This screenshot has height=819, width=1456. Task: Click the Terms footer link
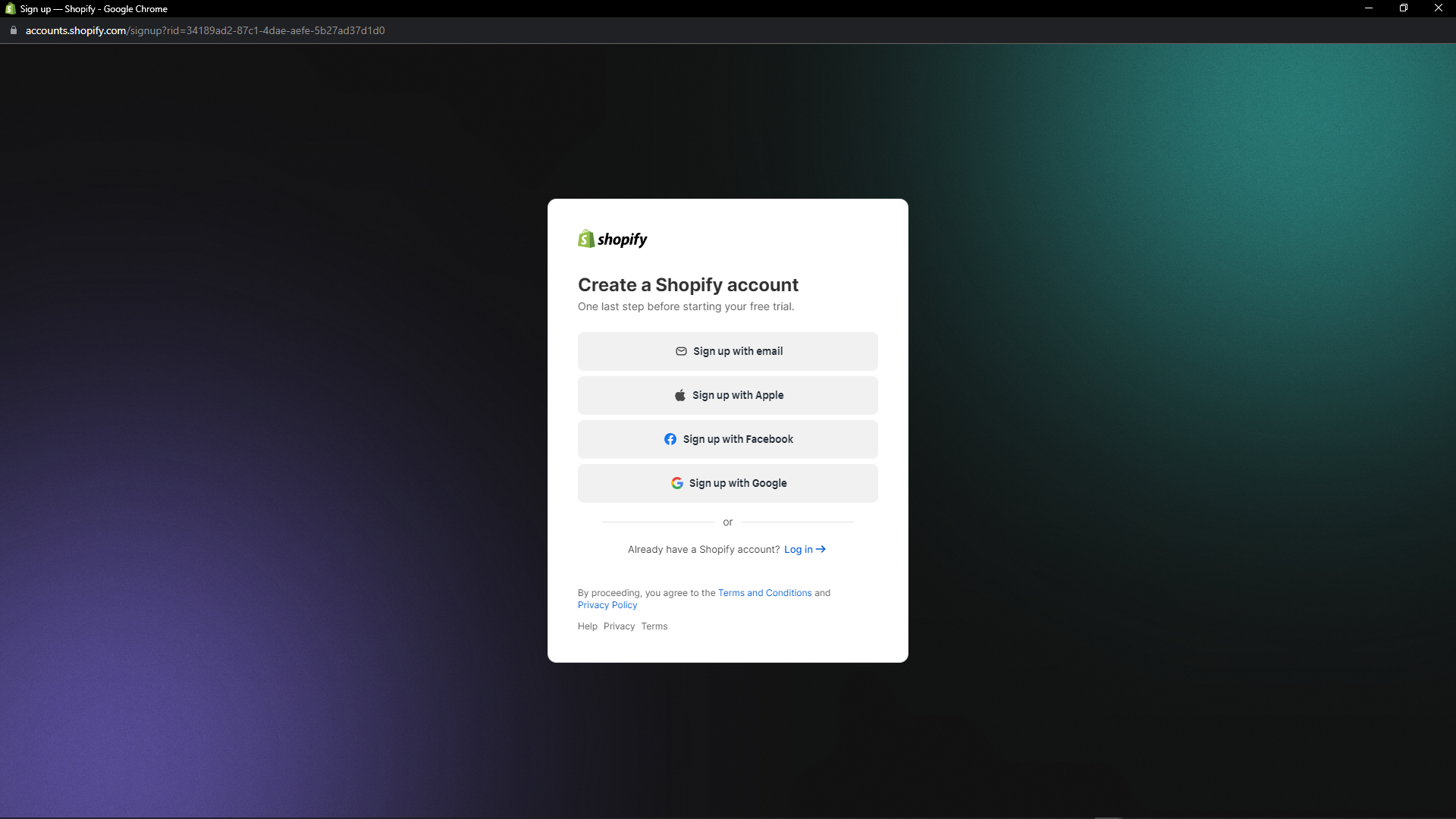pos(654,626)
